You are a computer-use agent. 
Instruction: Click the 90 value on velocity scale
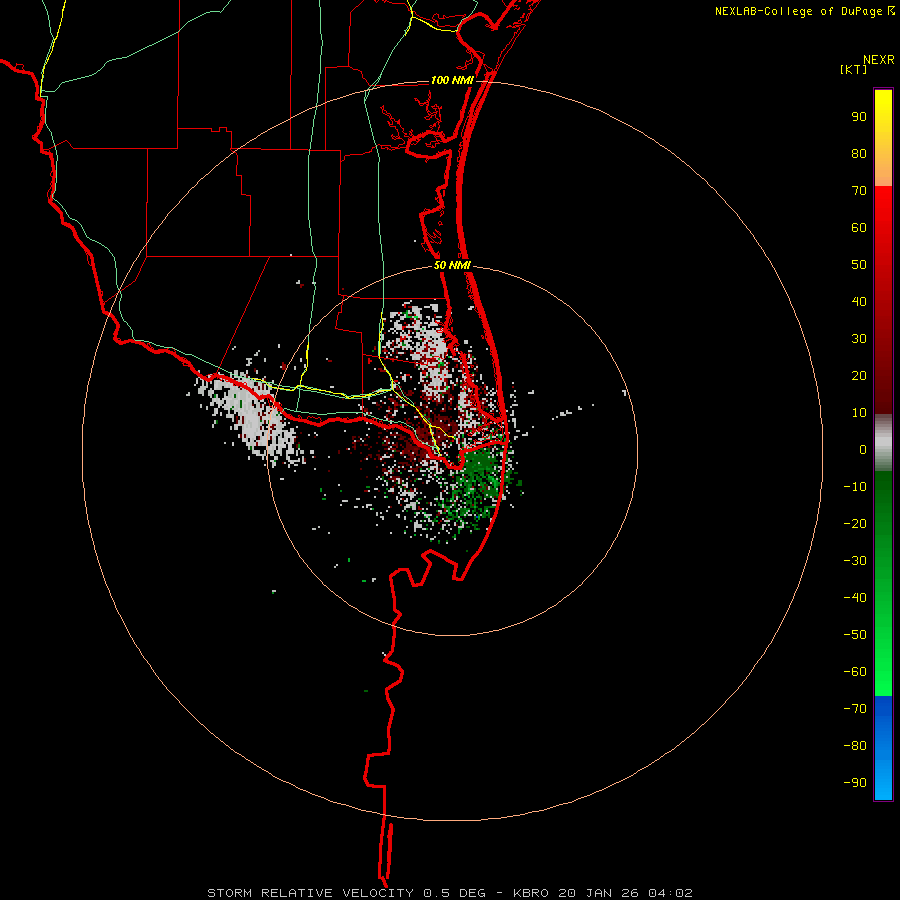pos(859,117)
